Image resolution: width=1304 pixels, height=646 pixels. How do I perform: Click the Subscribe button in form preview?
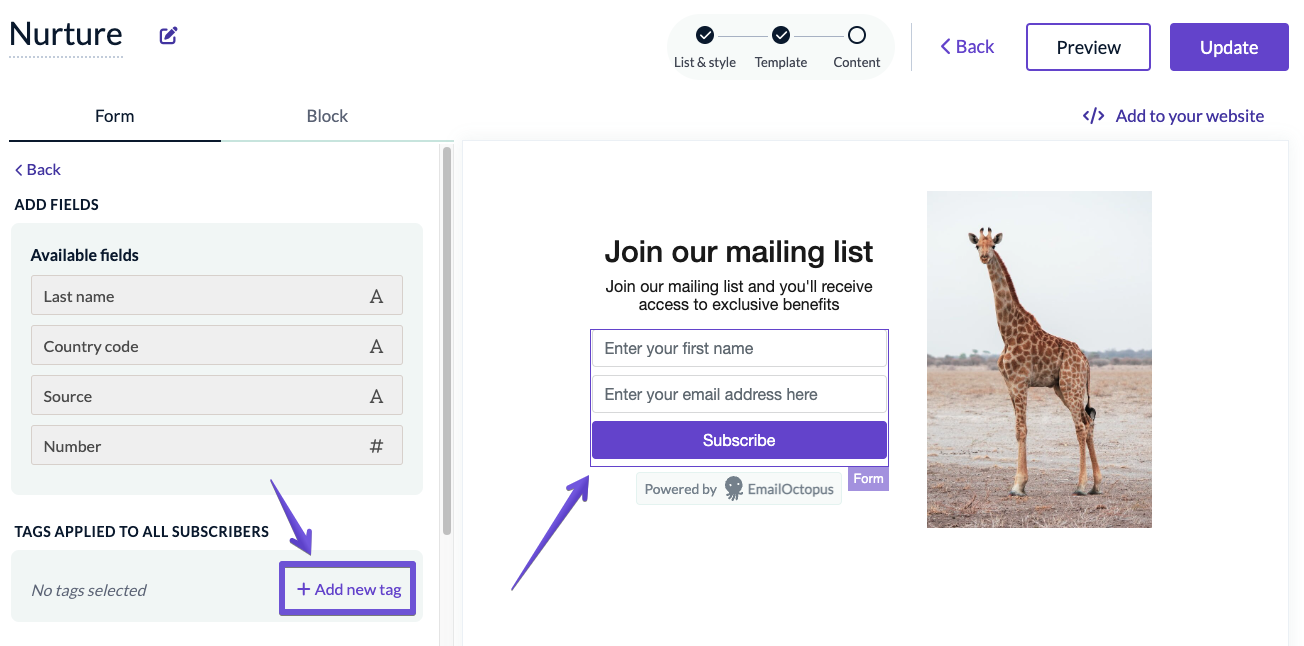click(739, 440)
